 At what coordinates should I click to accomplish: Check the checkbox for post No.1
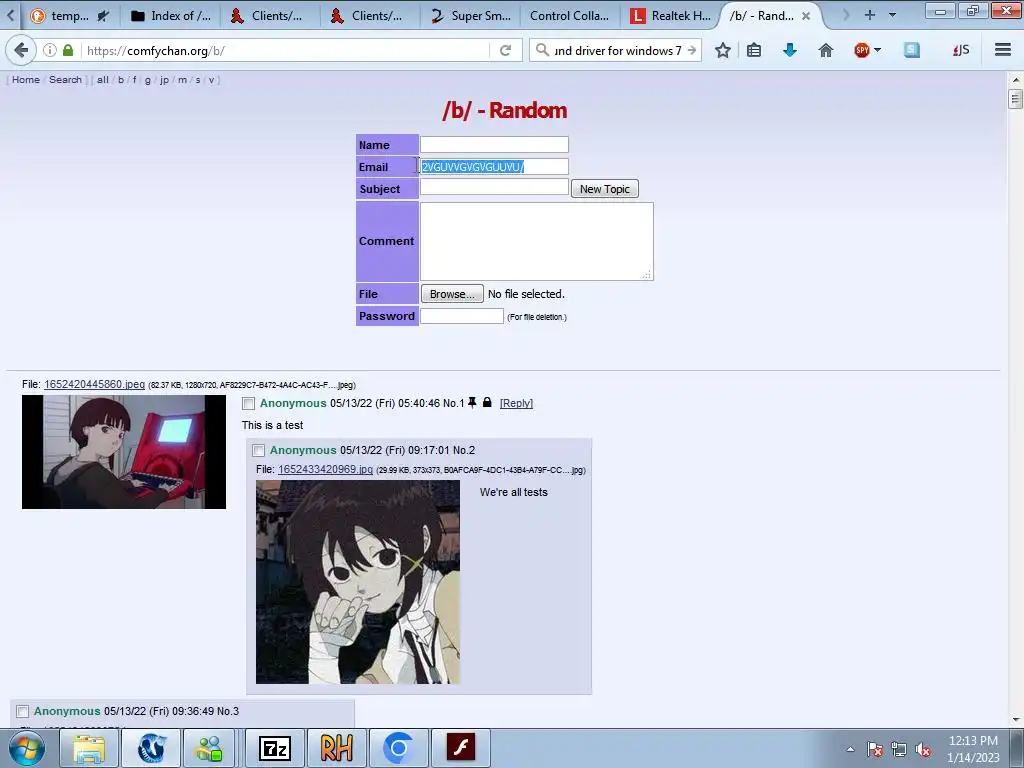pyautogui.click(x=248, y=404)
